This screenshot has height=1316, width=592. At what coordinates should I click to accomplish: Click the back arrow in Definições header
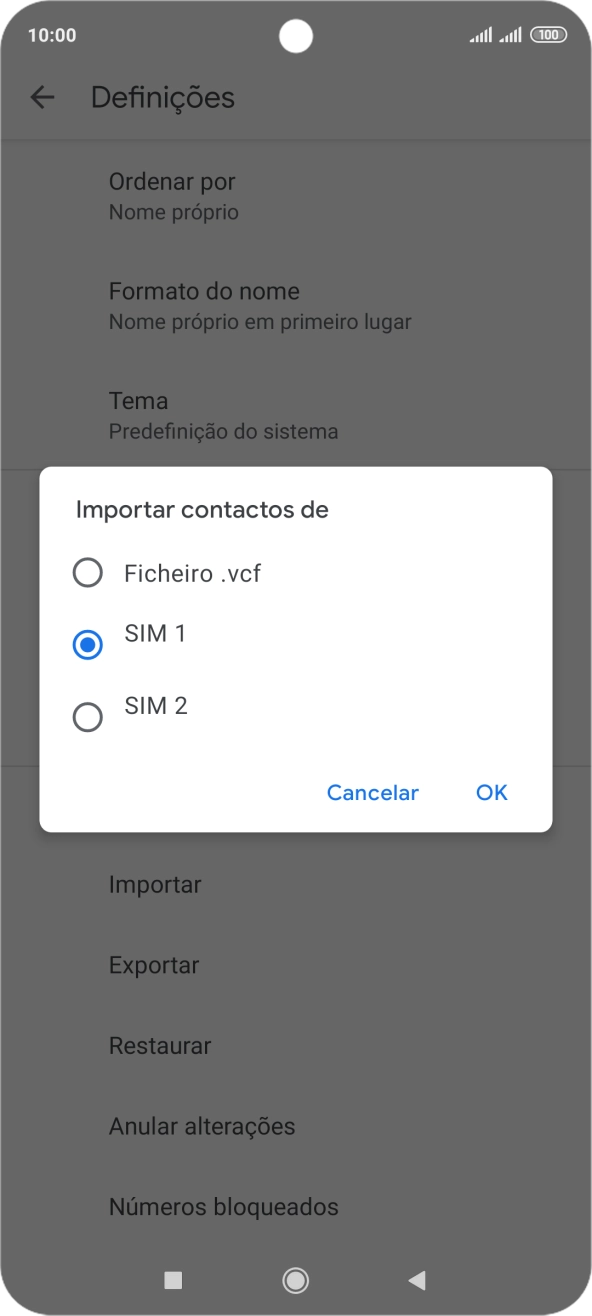point(45,97)
